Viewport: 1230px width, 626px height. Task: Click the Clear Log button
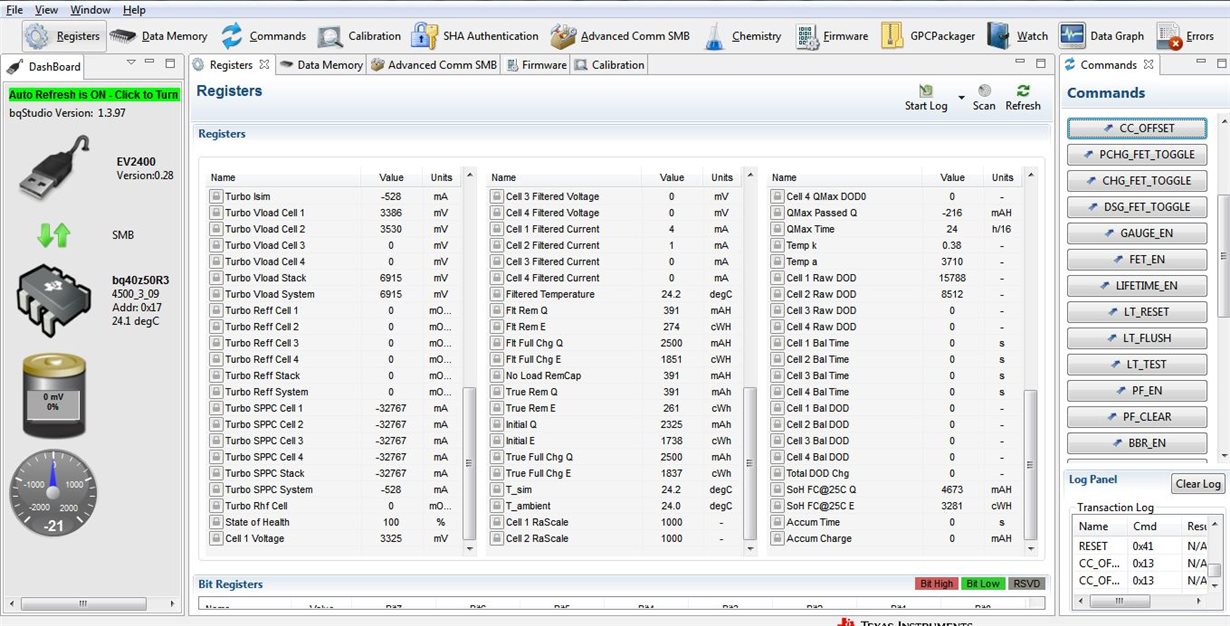pyautogui.click(x=1198, y=484)
